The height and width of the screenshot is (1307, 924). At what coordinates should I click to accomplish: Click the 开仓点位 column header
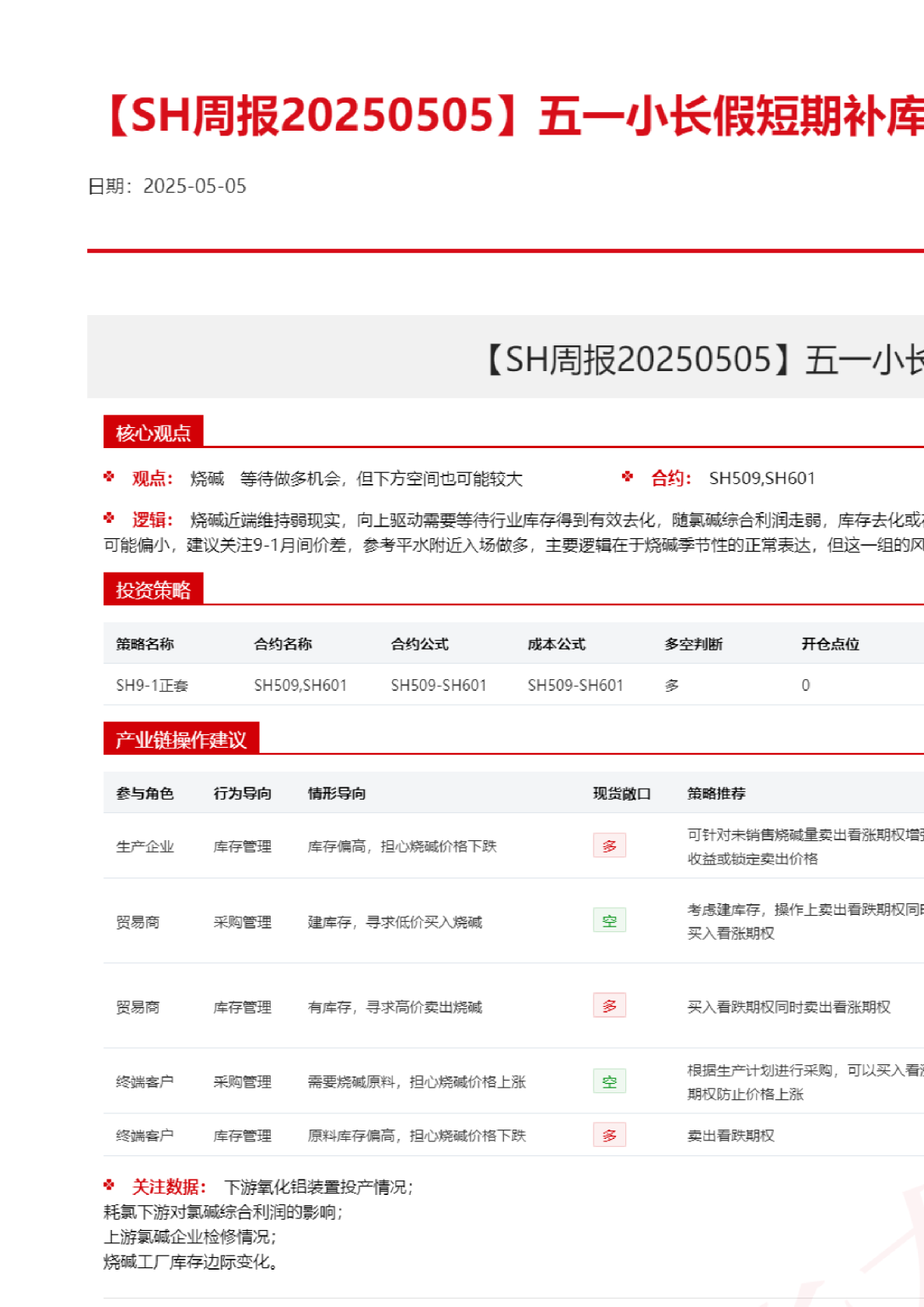(830, 644)
